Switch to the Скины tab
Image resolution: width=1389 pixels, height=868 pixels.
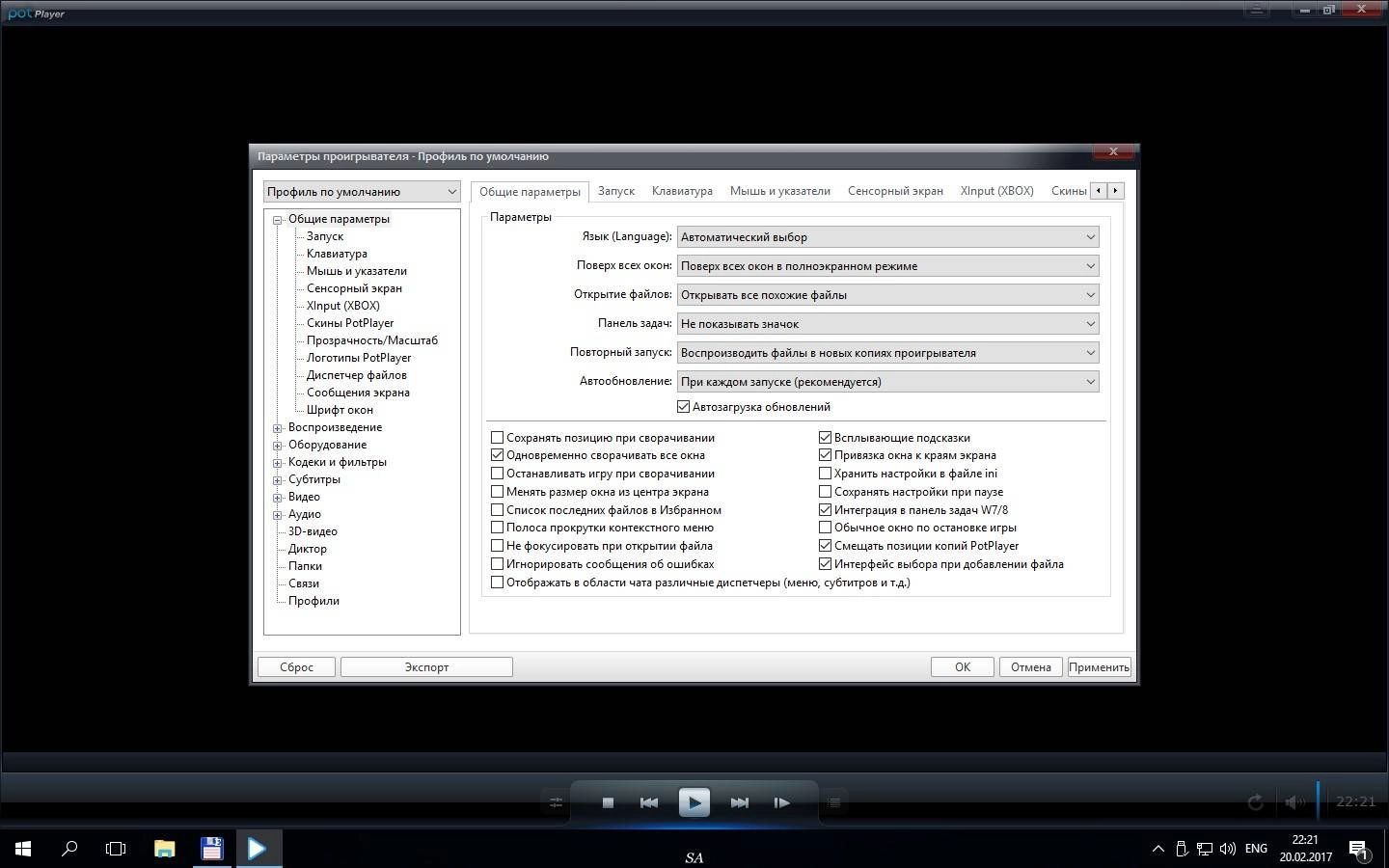coord(1068,191)
